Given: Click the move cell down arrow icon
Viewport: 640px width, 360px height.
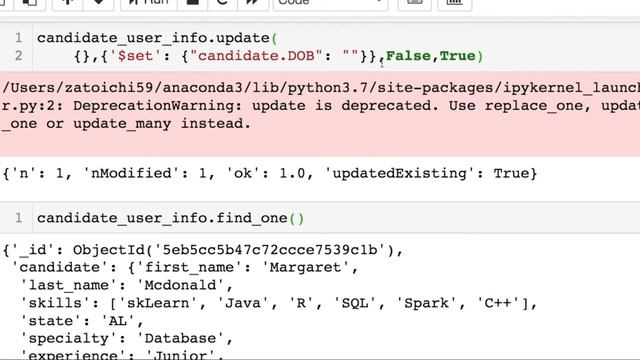Looking at the screenshot, I should coord(98,2).
